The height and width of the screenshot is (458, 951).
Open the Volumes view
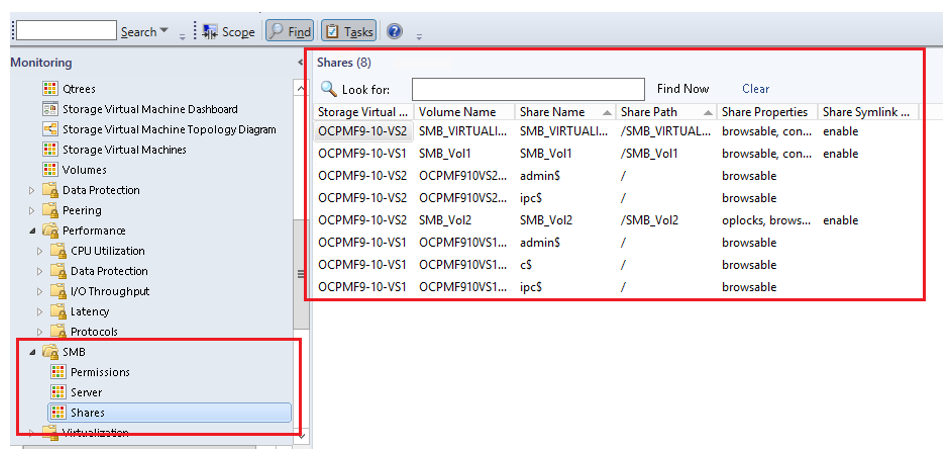click(x=84, y=170)
